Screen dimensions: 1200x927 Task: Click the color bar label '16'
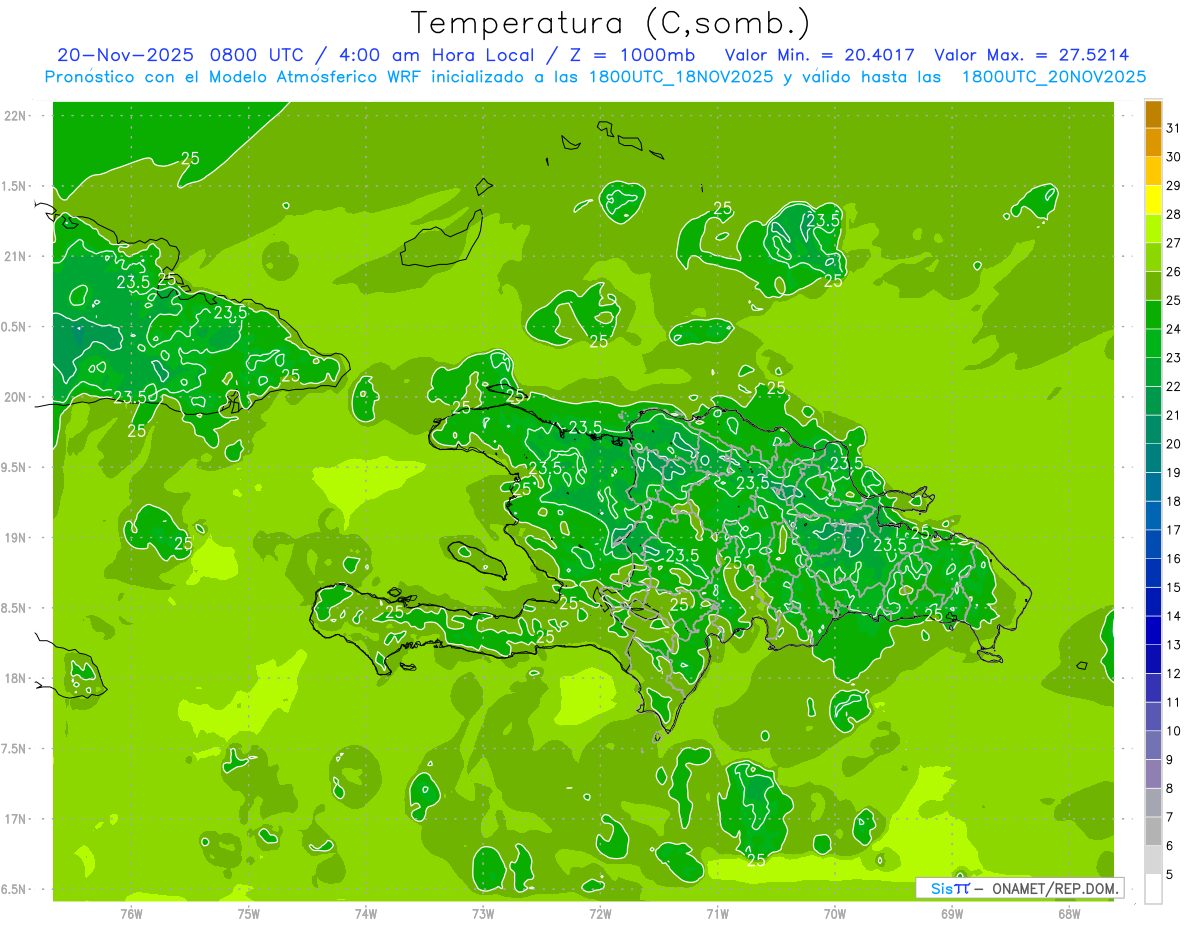click(x=1174, y=559)
